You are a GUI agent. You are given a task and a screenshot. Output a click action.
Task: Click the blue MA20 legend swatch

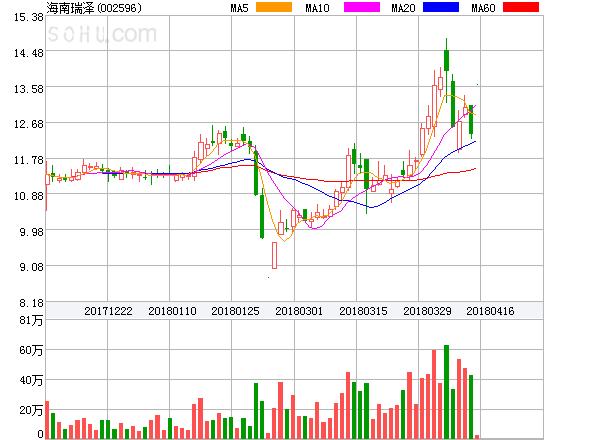(x=441, y=7)
